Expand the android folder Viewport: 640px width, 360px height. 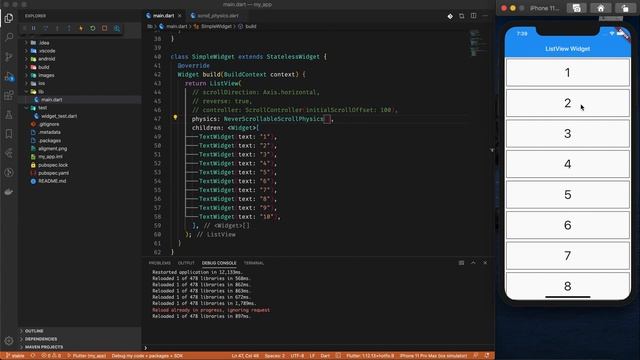[27, 59]
